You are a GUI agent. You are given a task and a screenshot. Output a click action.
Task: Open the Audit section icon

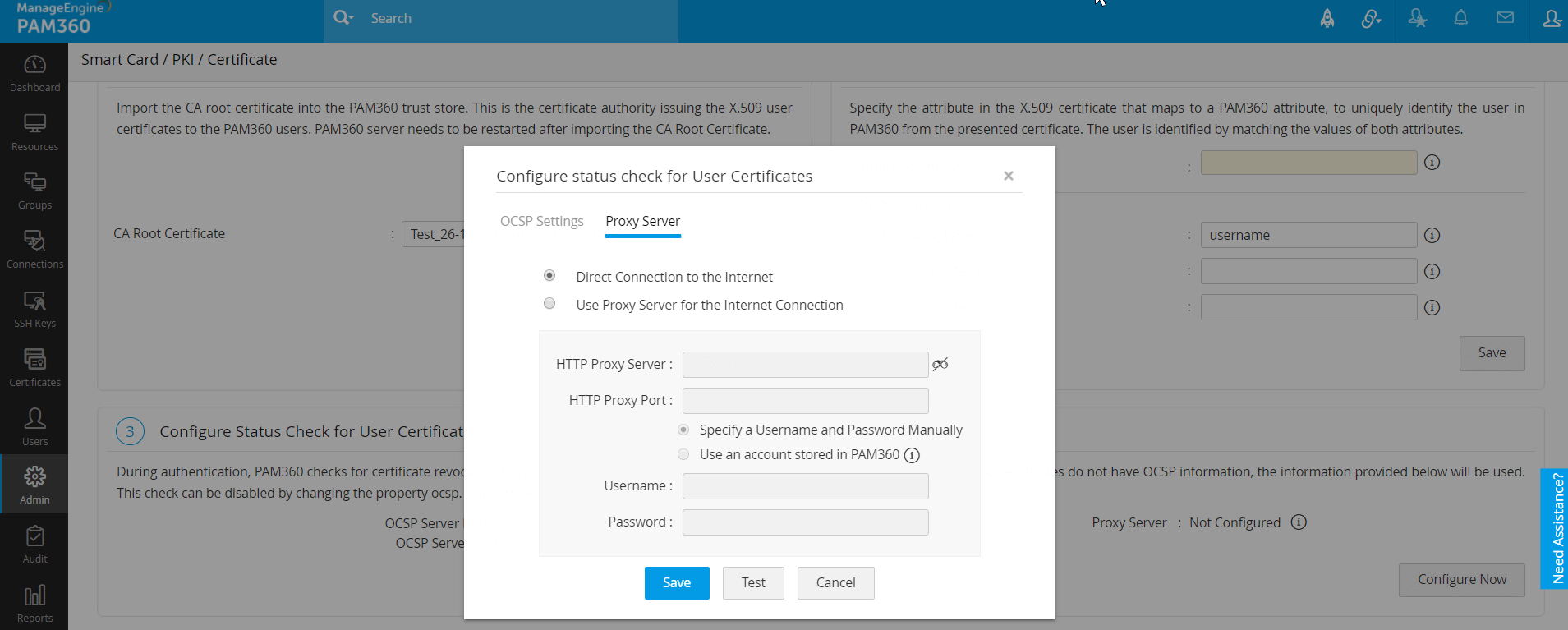(x=34, y=537)
